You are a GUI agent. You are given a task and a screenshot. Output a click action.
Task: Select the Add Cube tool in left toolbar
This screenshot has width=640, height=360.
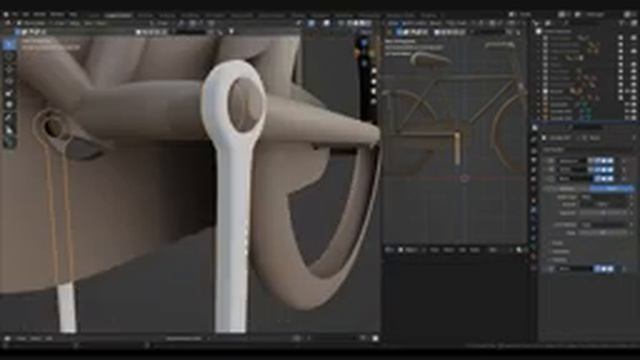coord(9,143)
